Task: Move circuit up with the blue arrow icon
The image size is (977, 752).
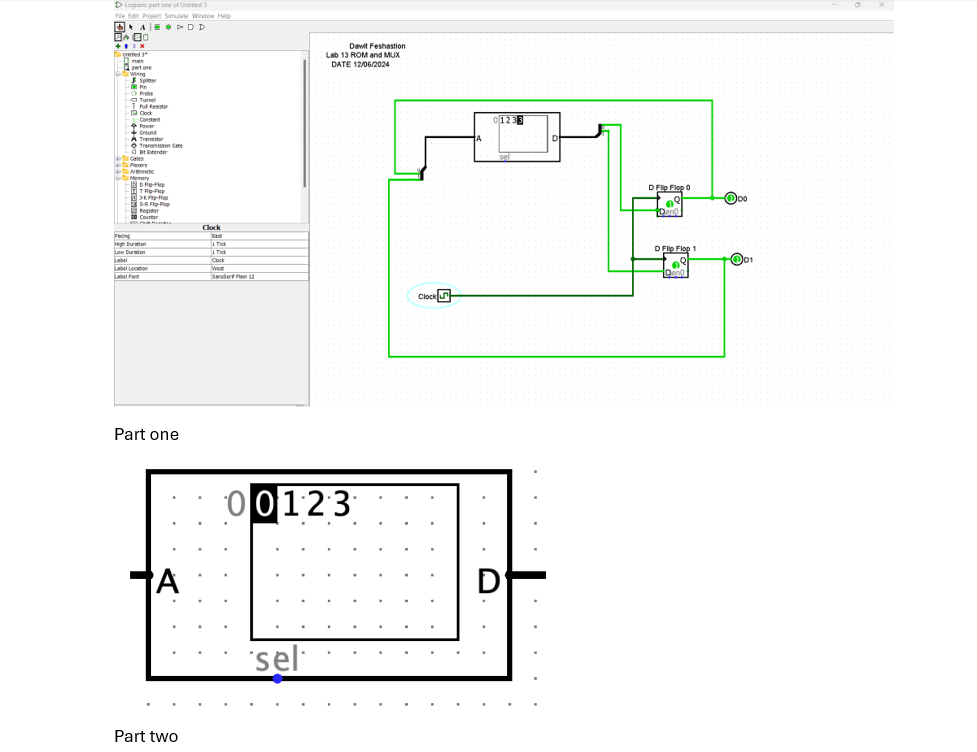Action: pos(126,46)
